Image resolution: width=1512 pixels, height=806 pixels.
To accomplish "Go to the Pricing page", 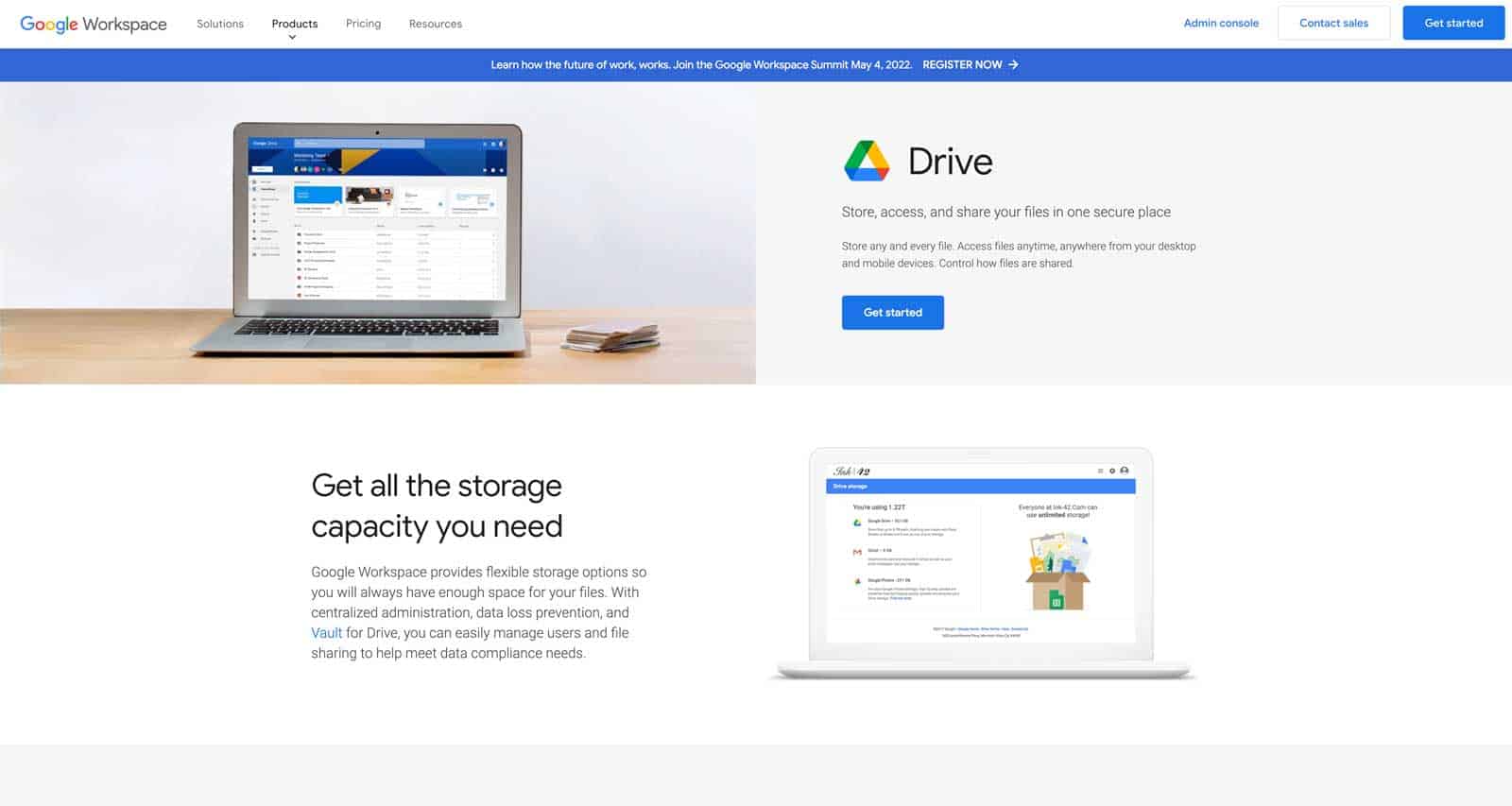I will (x=363, y=24).
